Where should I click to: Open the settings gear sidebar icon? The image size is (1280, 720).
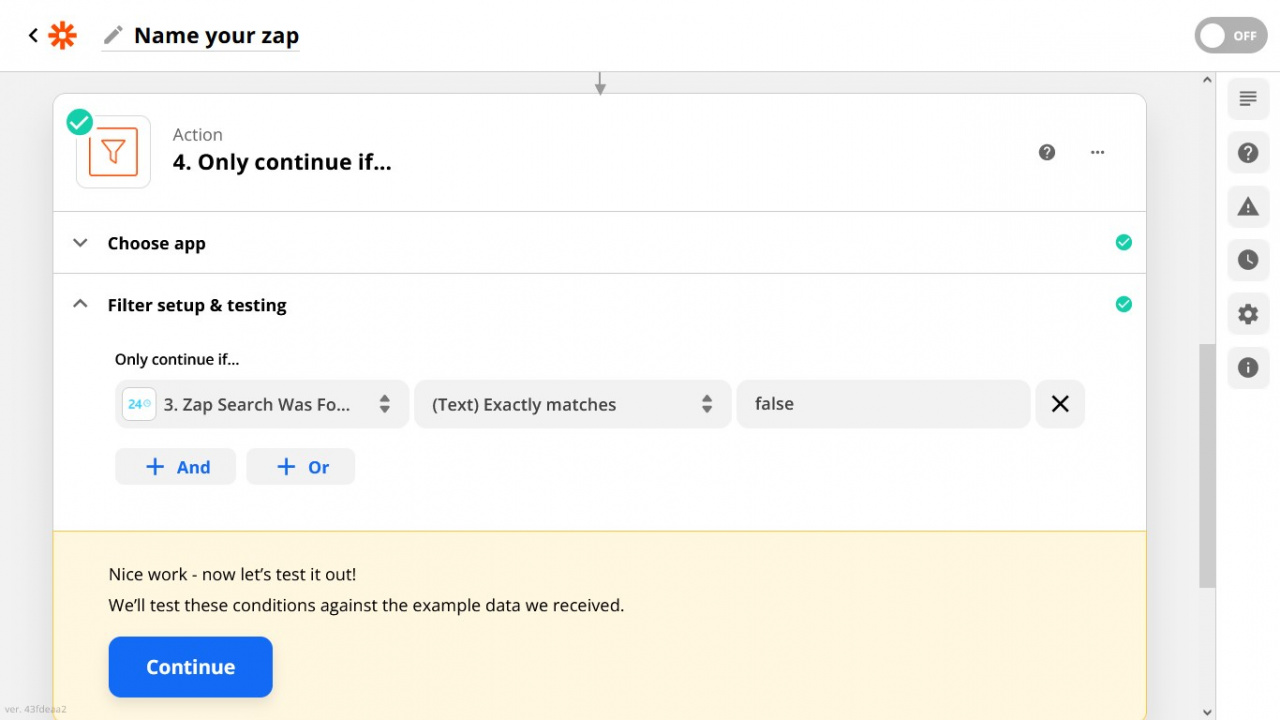tap(1248, 314)
